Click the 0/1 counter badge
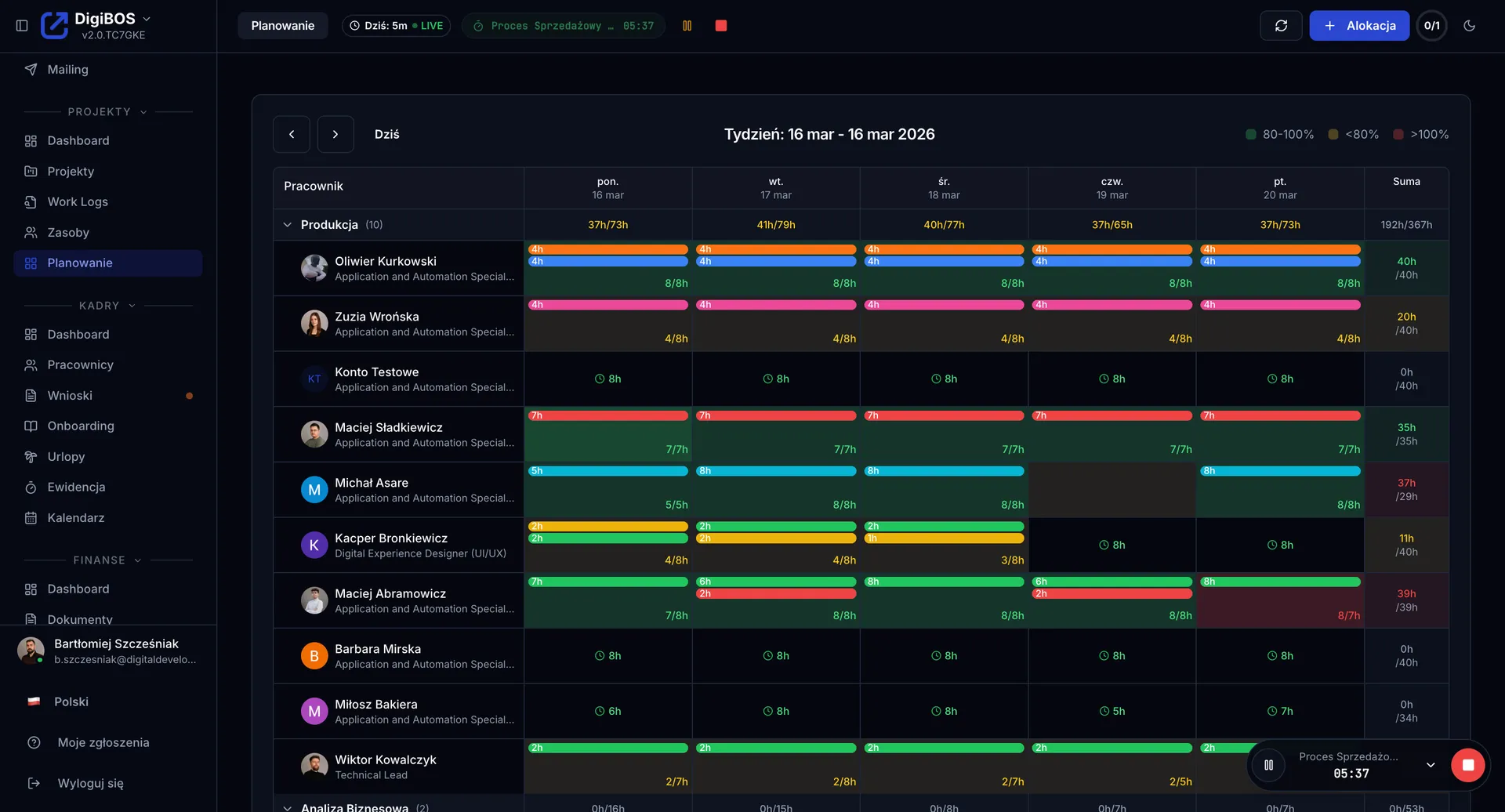 pos(1432,26)
